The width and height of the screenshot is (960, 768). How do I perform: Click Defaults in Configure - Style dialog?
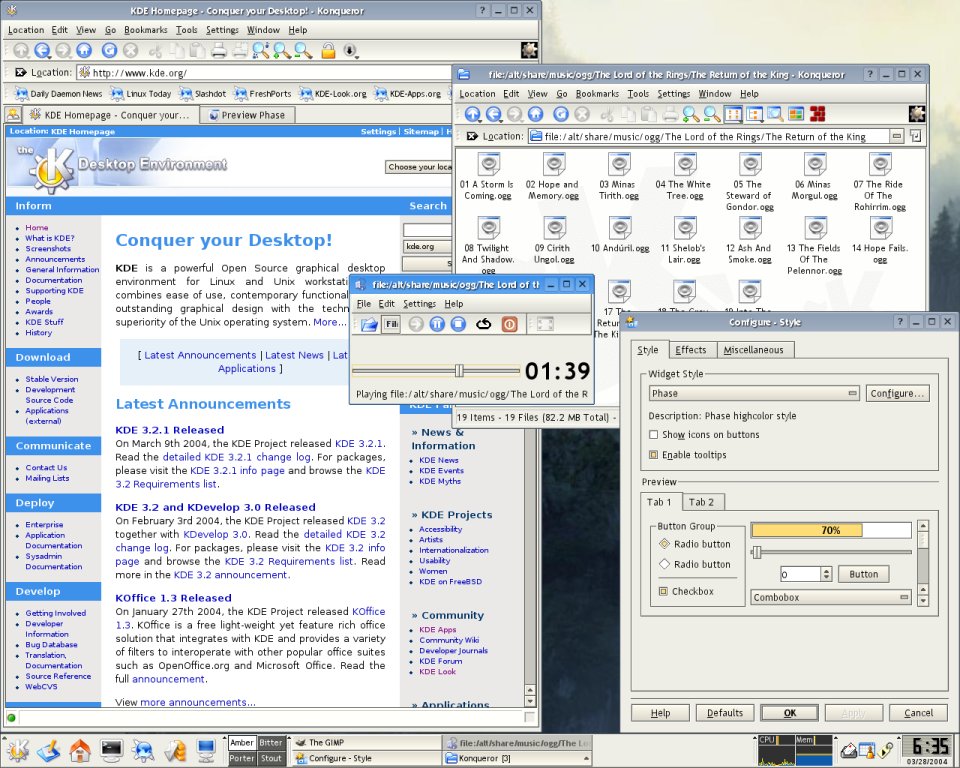(725, 713)
